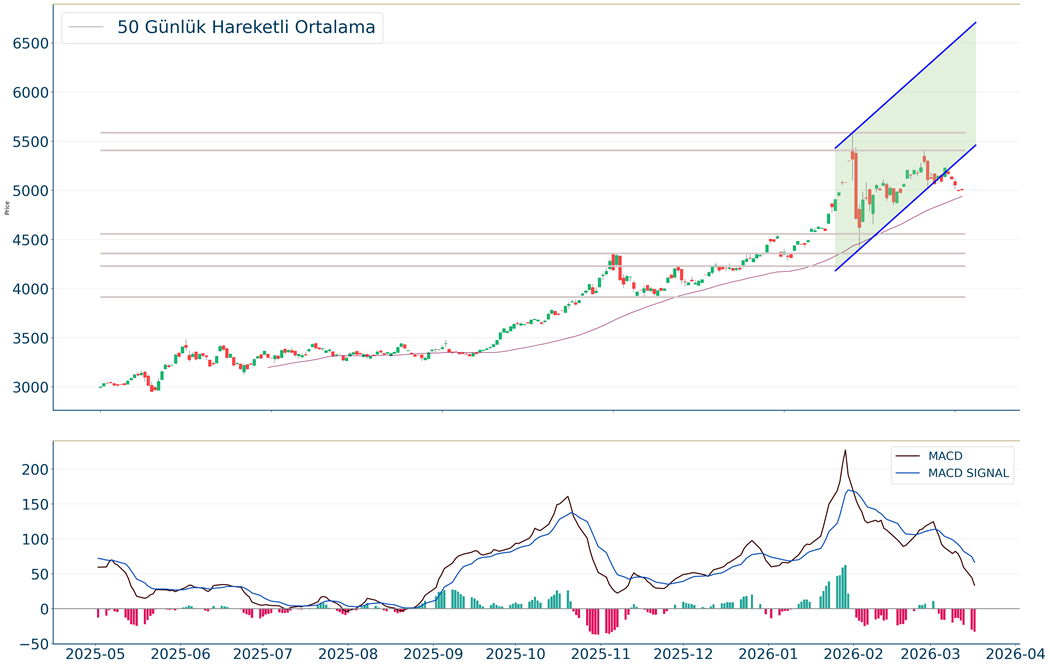The width and height of the screenshot is (1050, 666).
Task: Click the -50 value on MACD axis
Action: (30, 644)
